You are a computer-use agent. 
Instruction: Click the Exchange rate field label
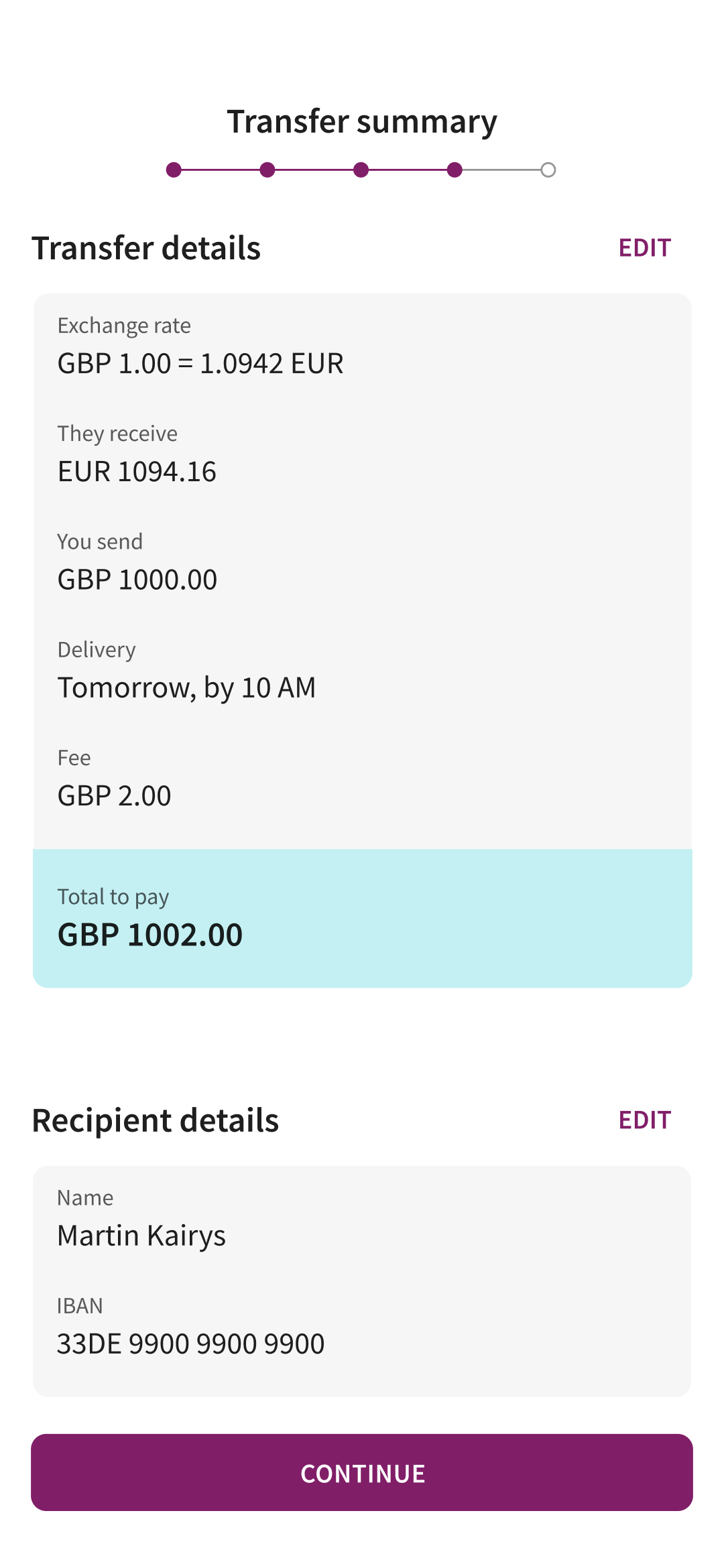click(124, 326)
